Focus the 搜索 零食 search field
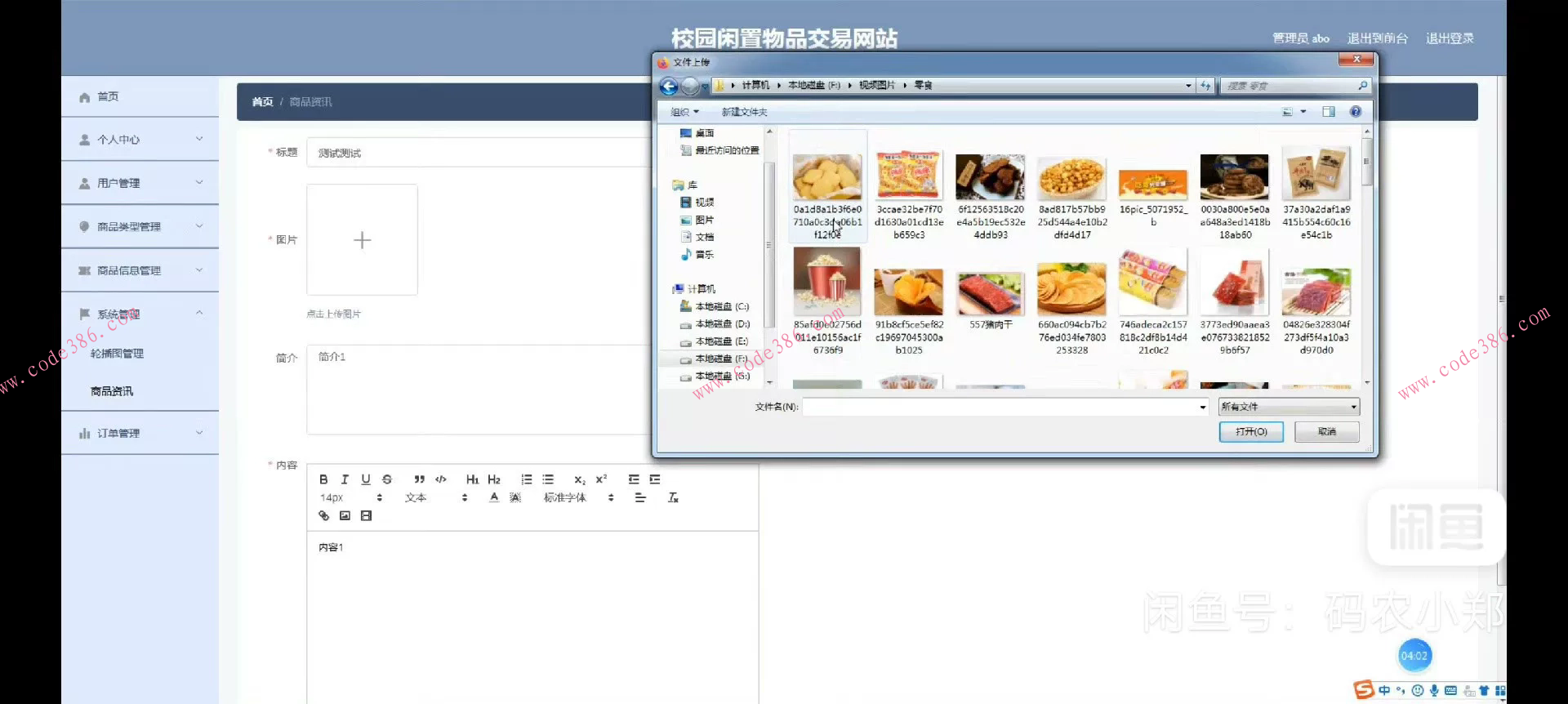Image resolution: width=1568 pixels, height=704 pixels. point(1295,86)
